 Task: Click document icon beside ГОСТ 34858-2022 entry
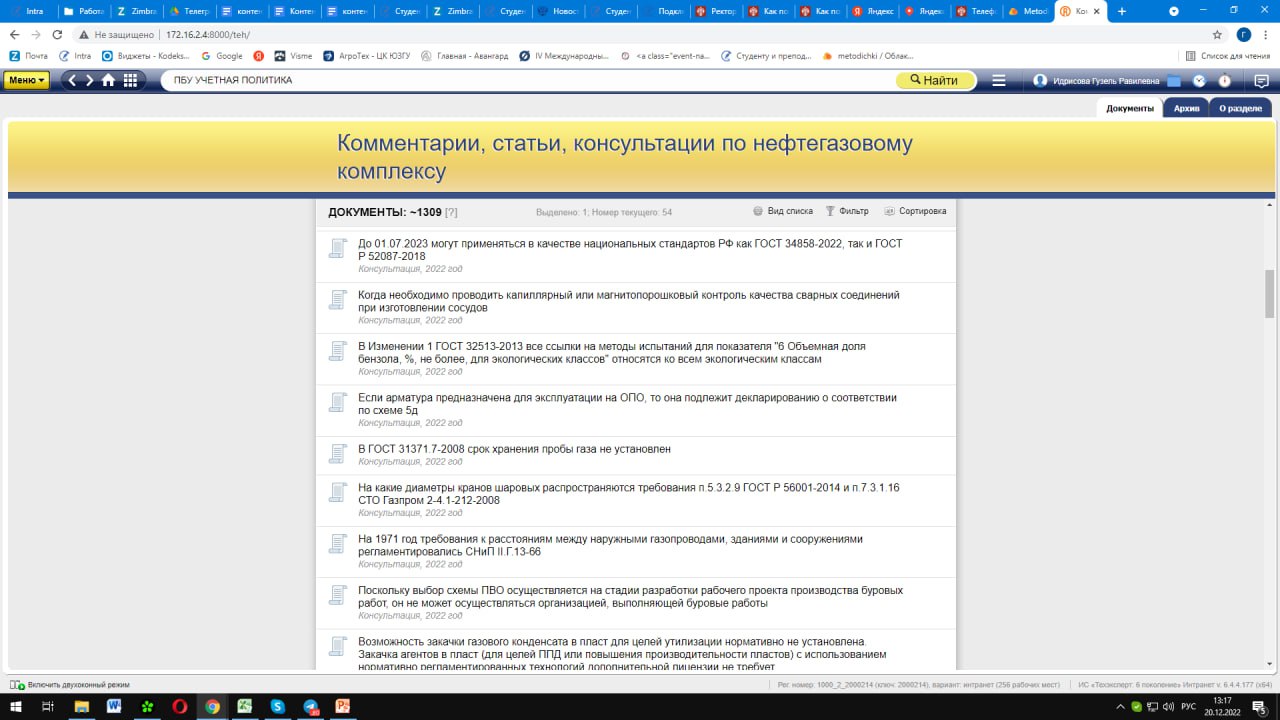tap(338, 250)
